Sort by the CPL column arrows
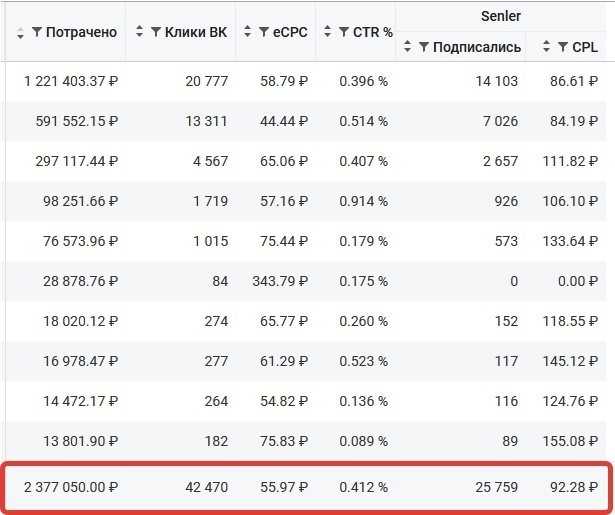The width and height of the screenshot is (615, 515). pyautogui.click(x=546, y=46)
